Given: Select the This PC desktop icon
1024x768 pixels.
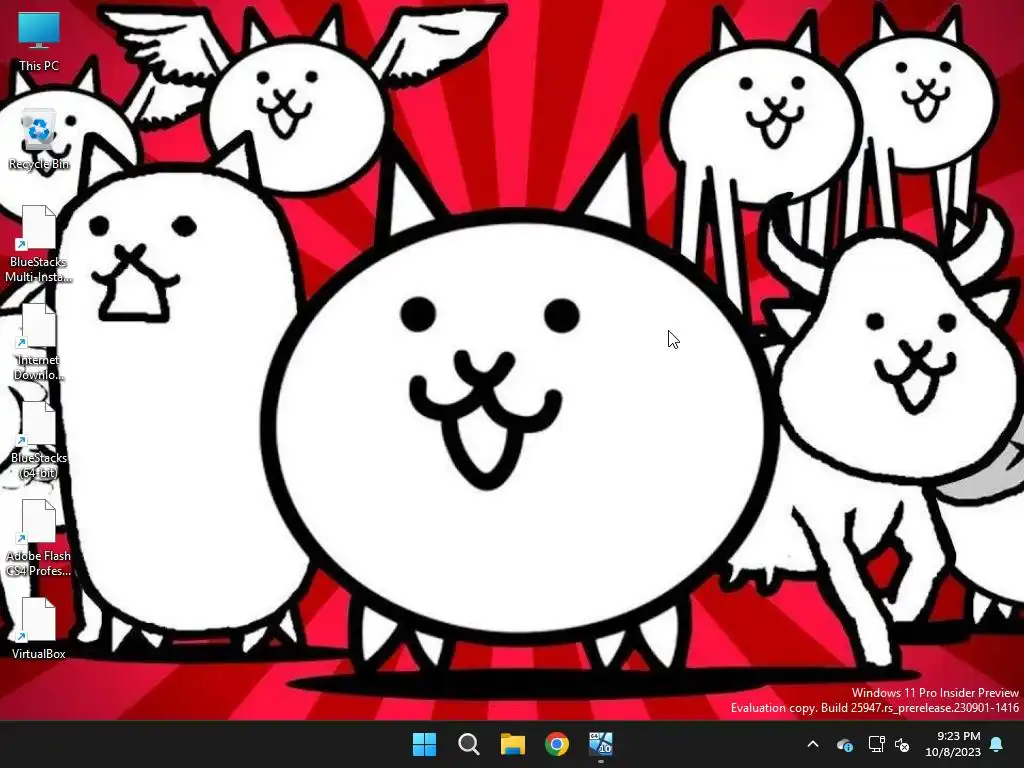Looking at the screenshot, I should click(x=39, y=41).
